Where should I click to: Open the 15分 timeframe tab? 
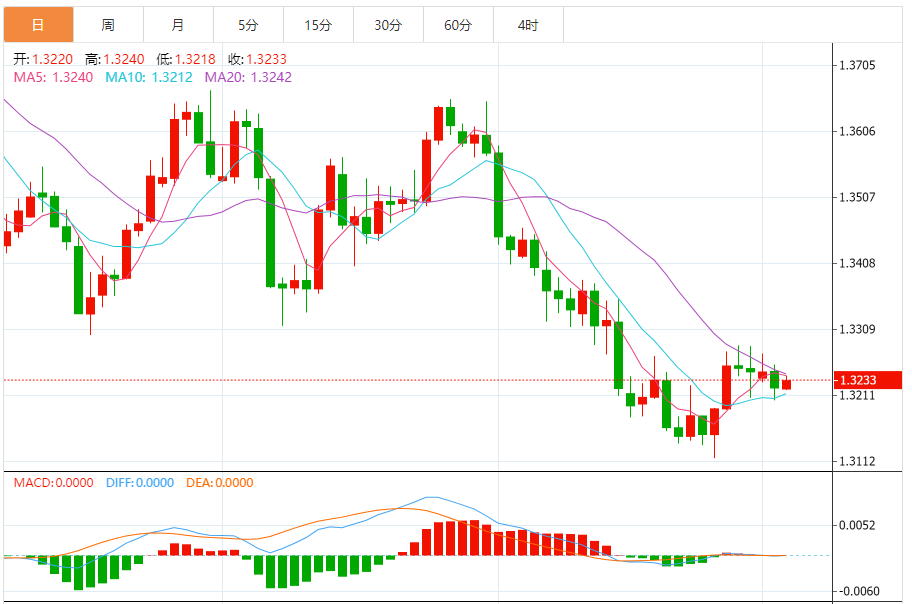(318, 24)
